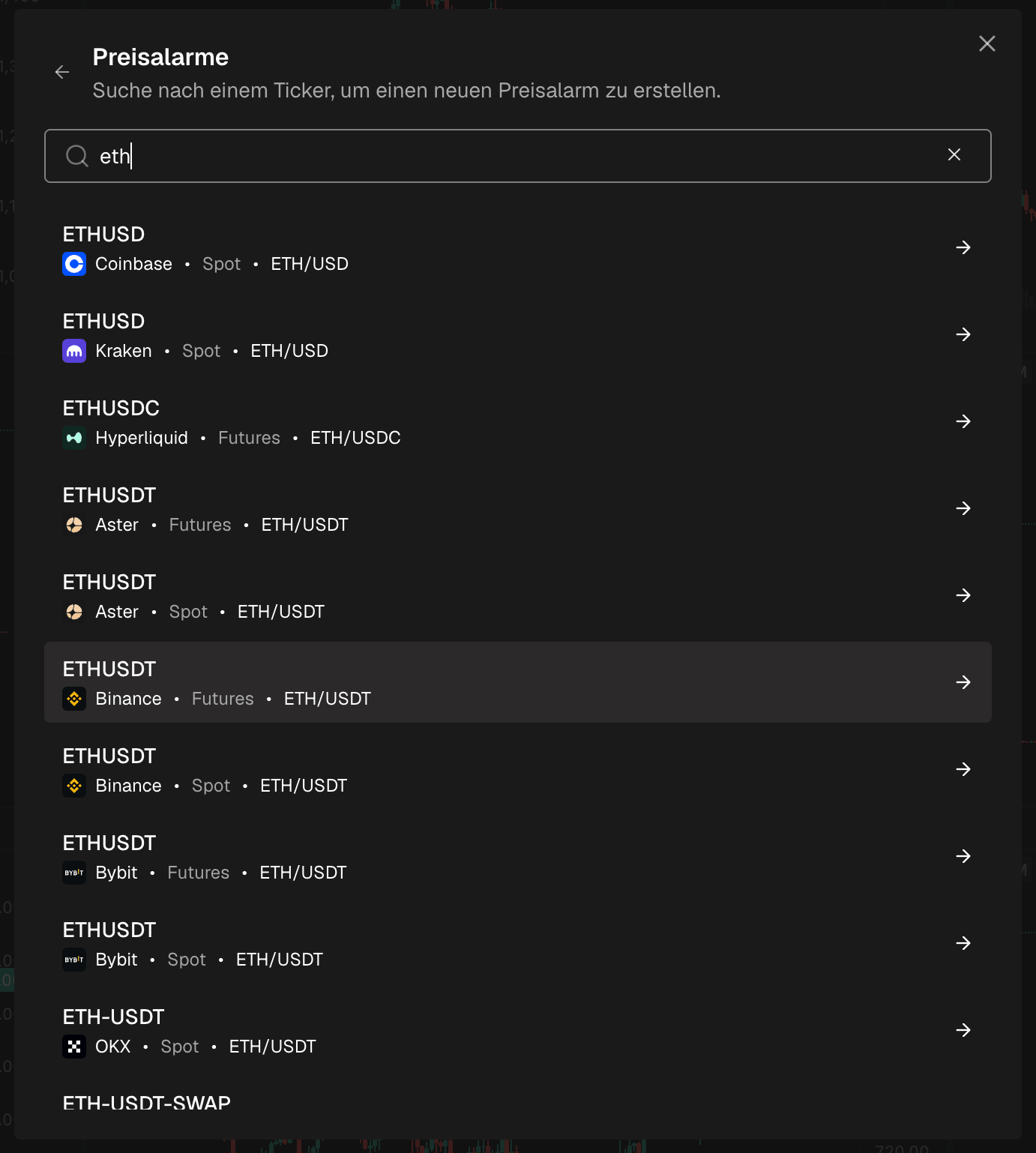
Task: Clear the search field with X icon
Action: pos(954,154)
